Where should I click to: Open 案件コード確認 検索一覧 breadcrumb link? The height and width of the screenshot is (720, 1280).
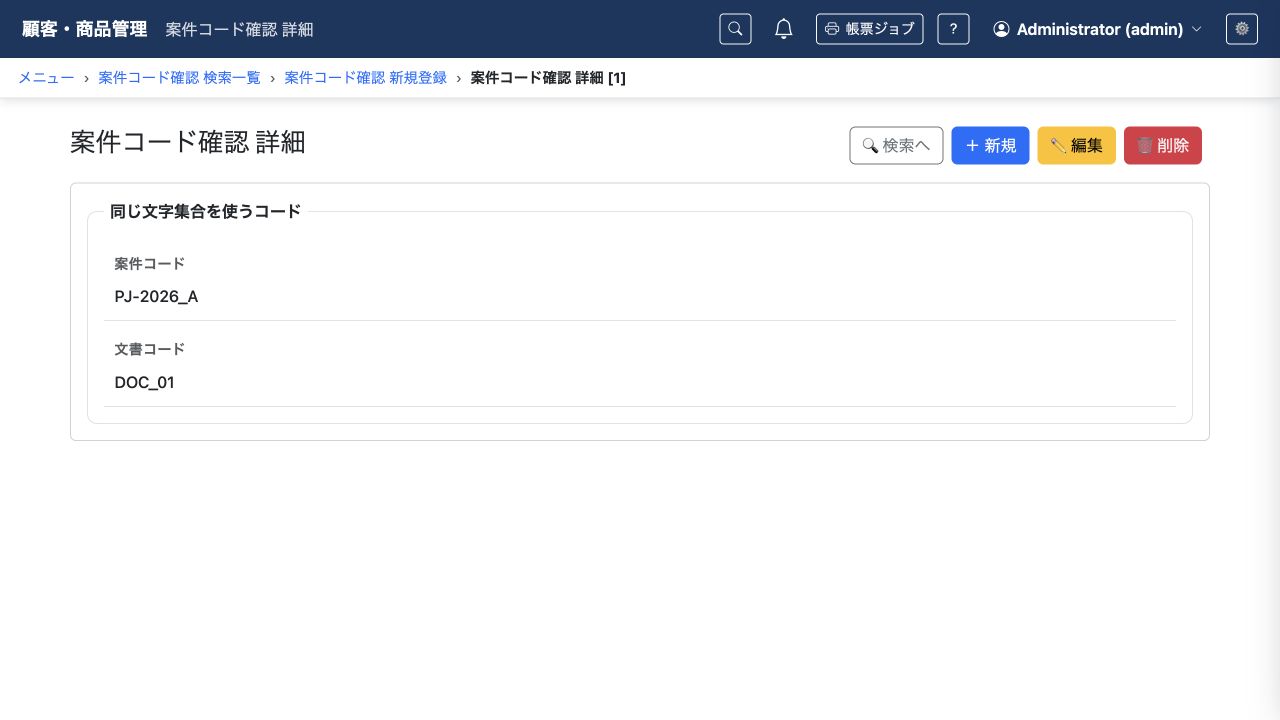tap(179, 78)
